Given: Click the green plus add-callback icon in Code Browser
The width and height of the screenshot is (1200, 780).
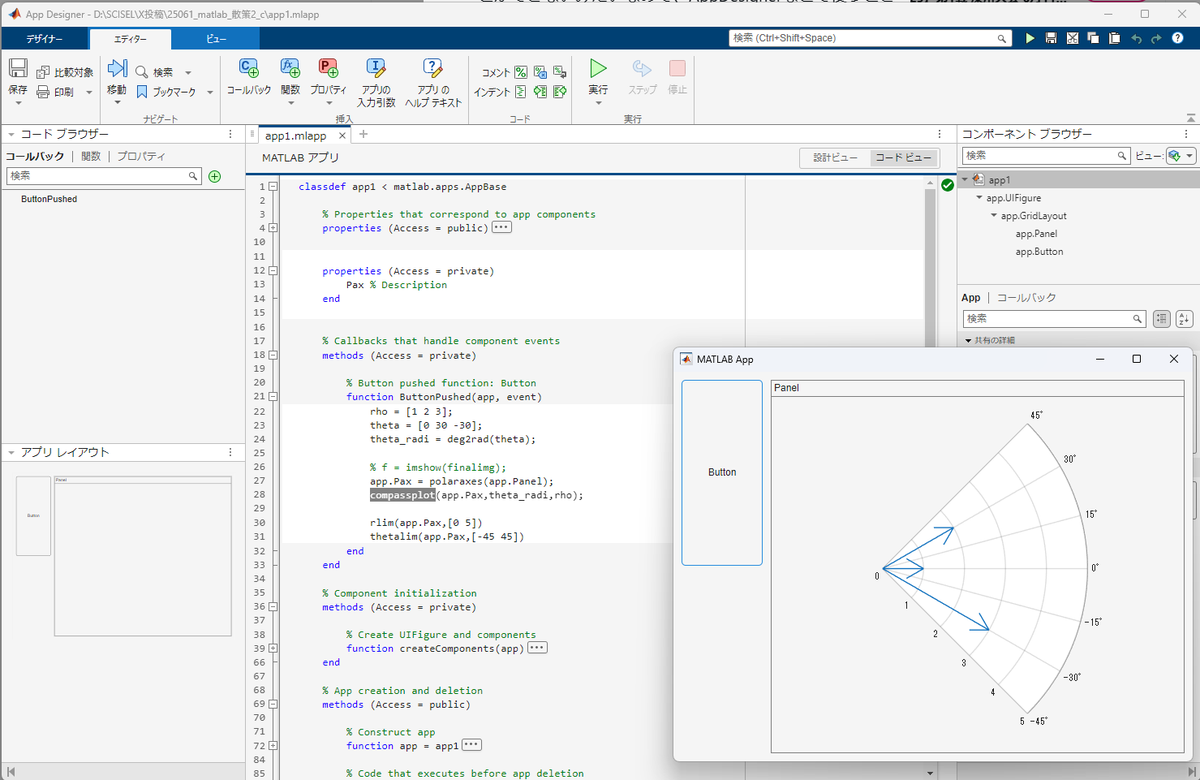Looking at the screenshot, I should [x=214, y=176].
